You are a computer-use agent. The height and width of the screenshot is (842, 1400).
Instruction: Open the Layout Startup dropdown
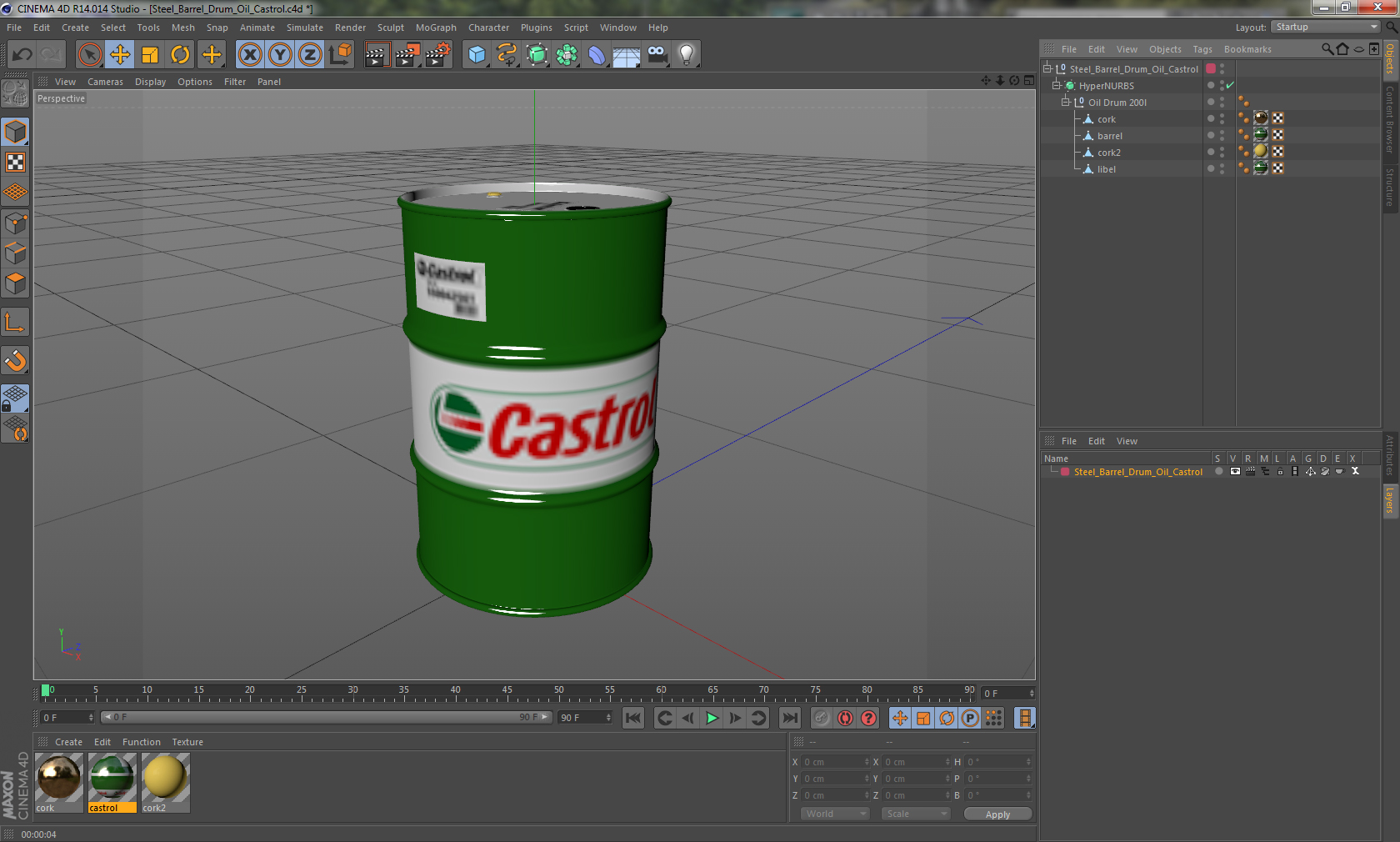coord(1327,28)
